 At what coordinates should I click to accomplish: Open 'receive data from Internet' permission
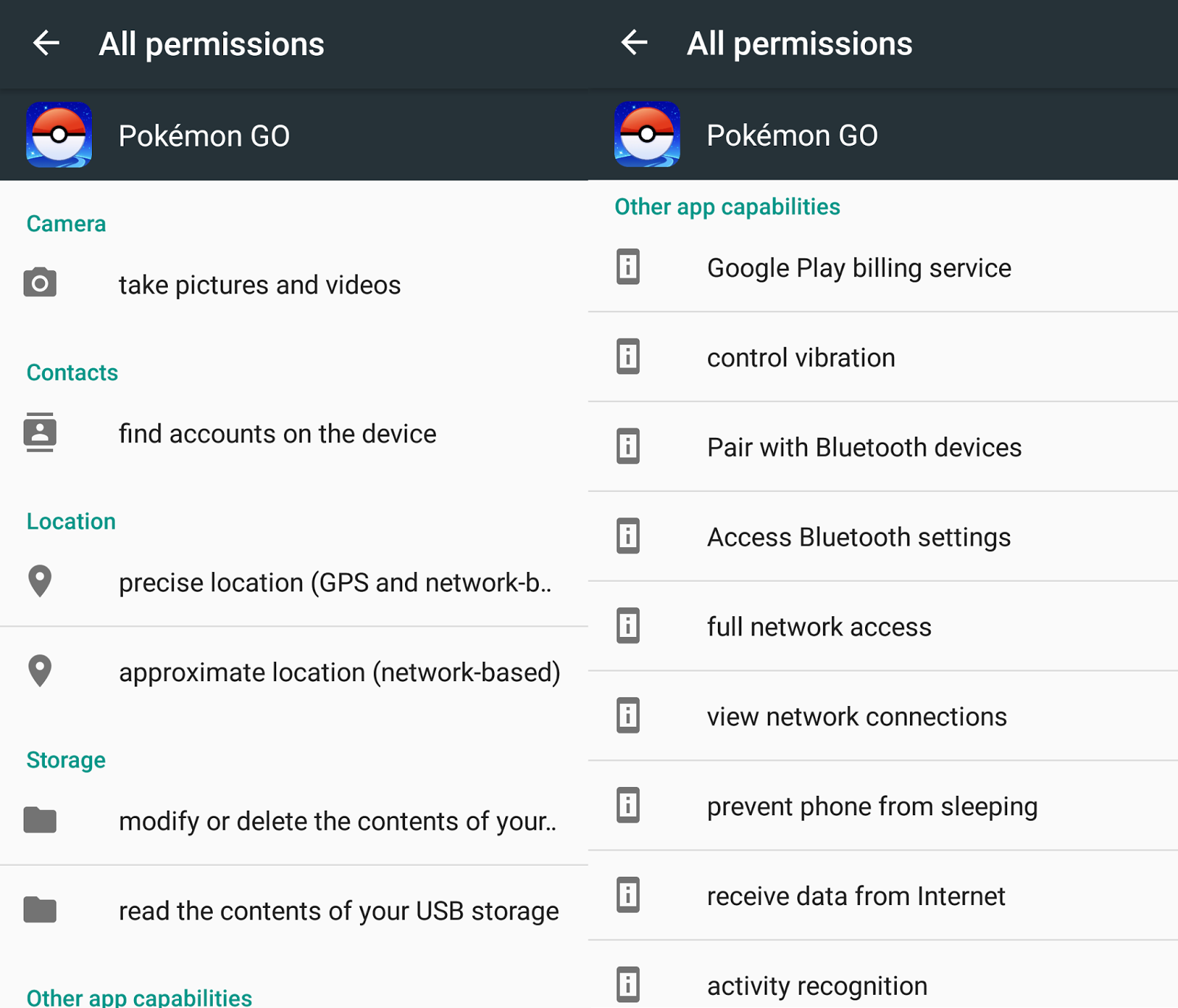click(856, 896)
